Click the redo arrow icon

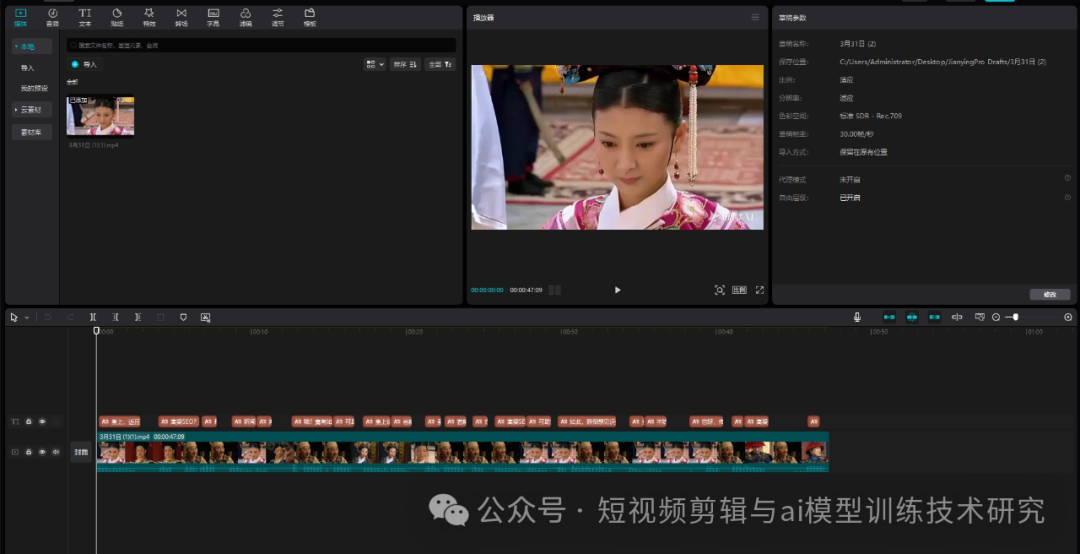click(70, 317)
